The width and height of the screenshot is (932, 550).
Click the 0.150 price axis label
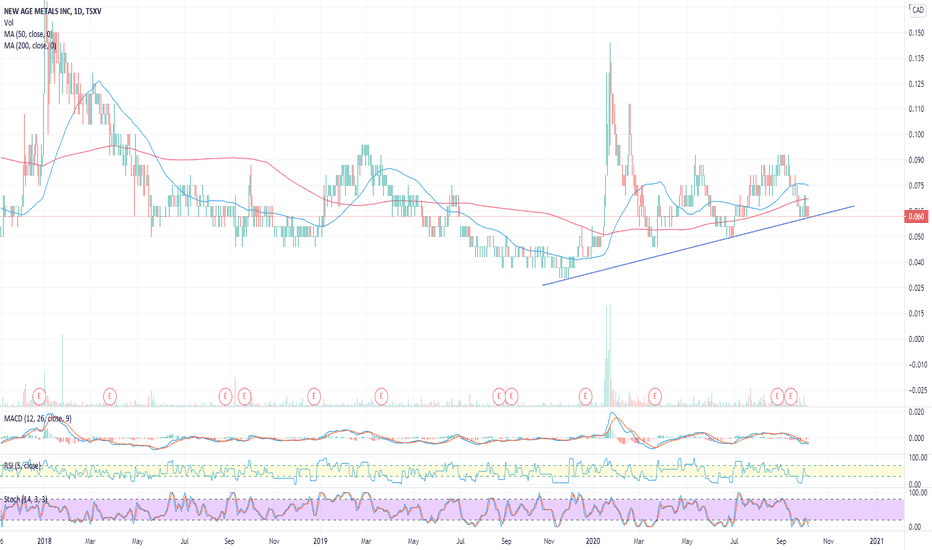[916, 33]
